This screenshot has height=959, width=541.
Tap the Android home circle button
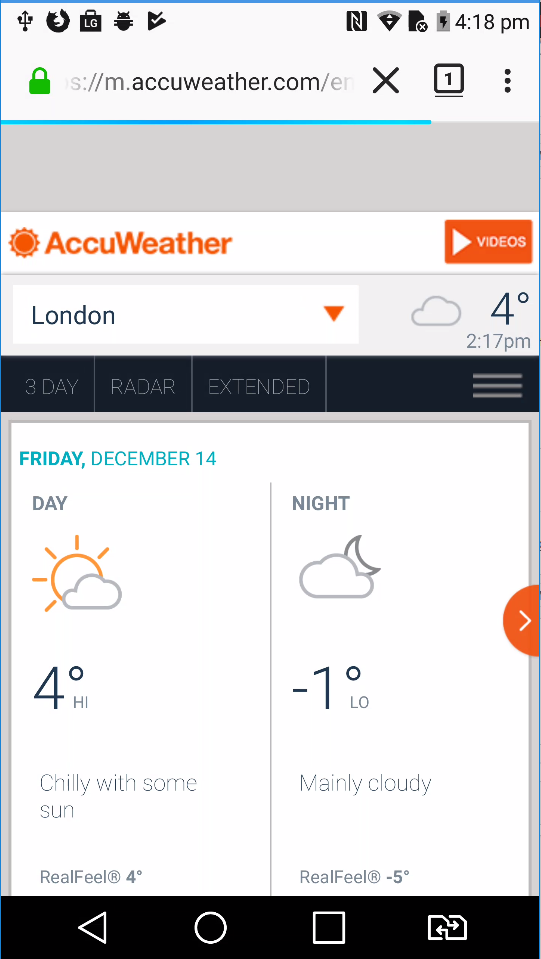210,927
